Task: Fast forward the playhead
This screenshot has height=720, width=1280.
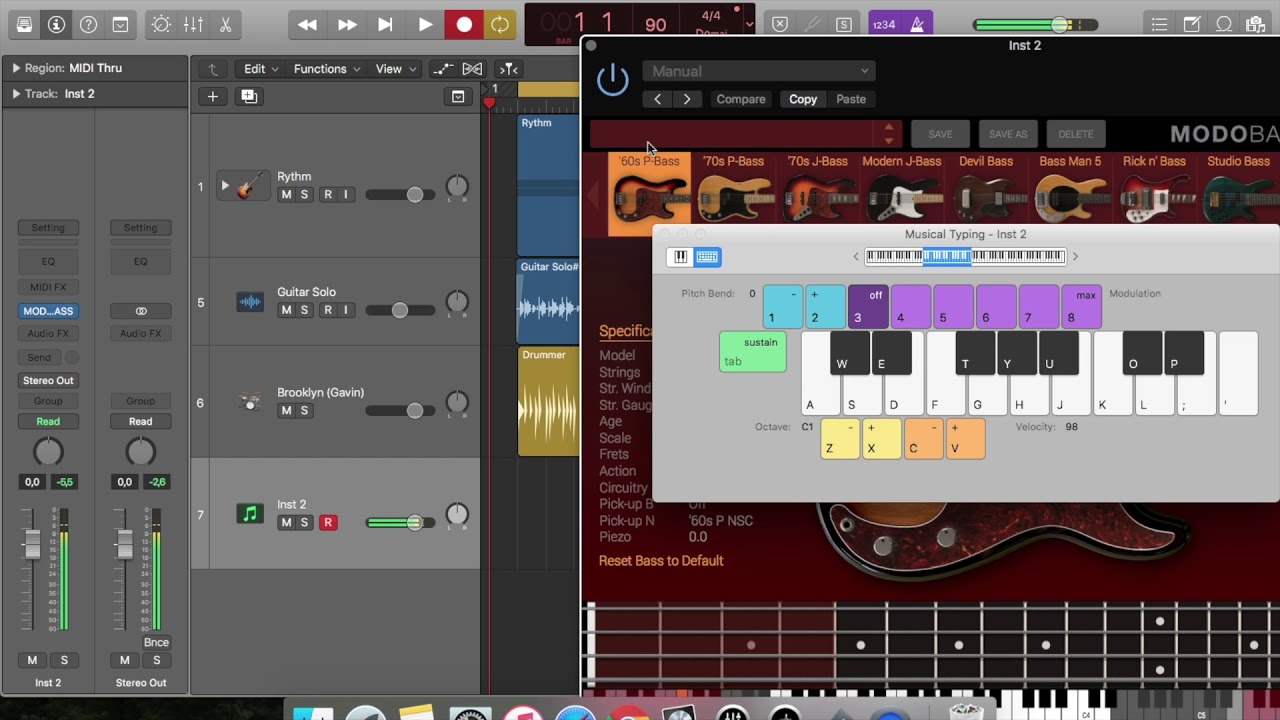Action: click(x=347, y=25)
